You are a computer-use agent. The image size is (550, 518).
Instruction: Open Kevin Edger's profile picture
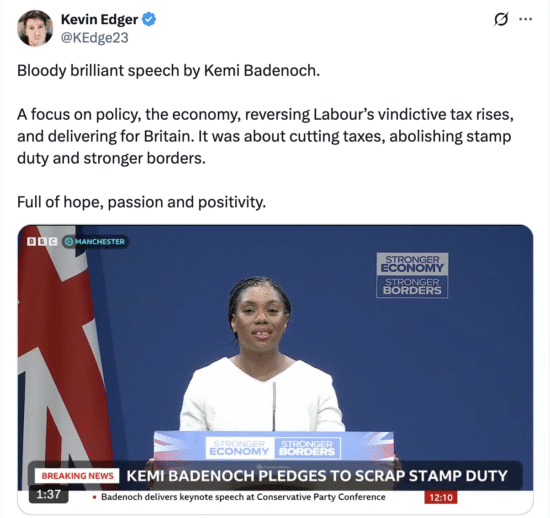[x=35, y=28]
